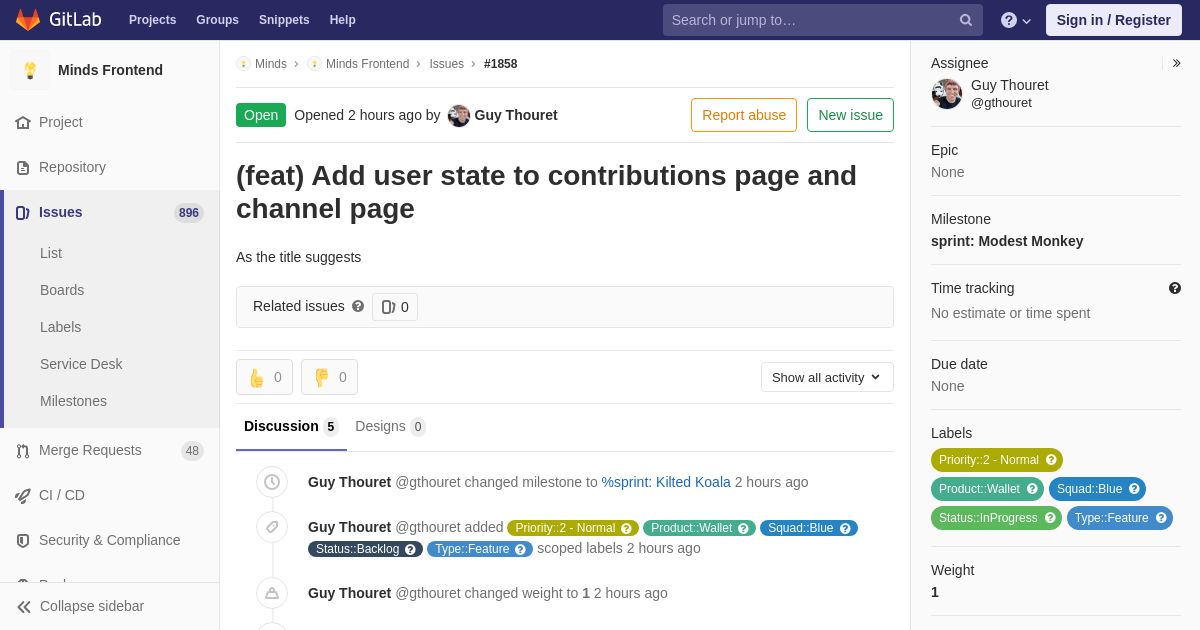
Task: Click Minds Frontend breadcrumb link
Action: pos(367,64)
